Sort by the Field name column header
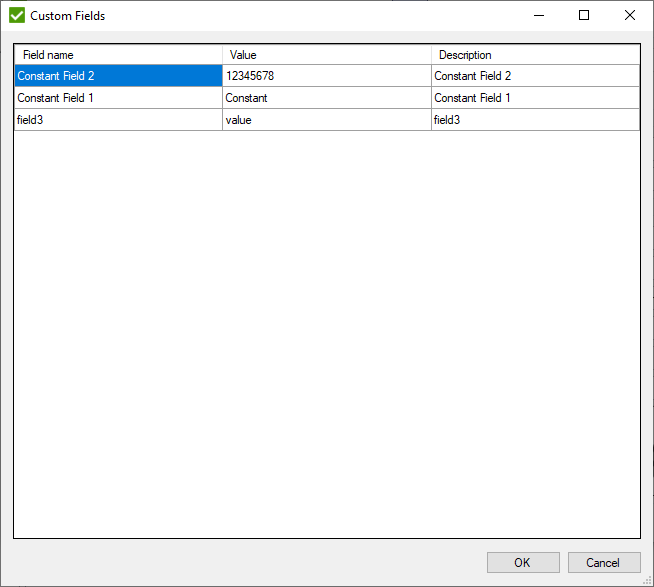654x587 pixels. point(118,55)
